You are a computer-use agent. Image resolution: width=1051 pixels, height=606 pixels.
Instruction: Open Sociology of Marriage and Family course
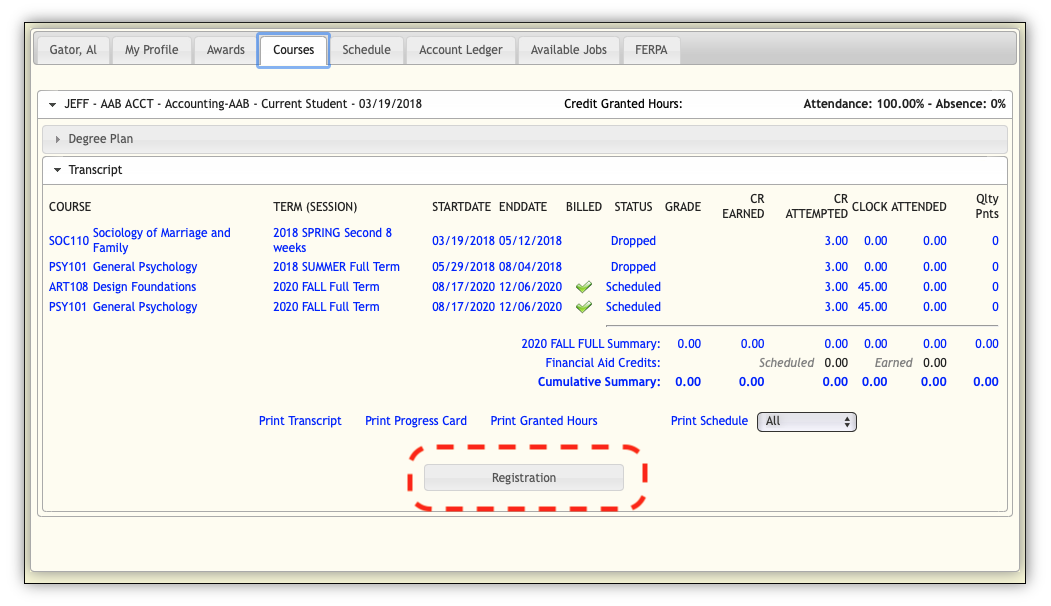tap(162, 240)
